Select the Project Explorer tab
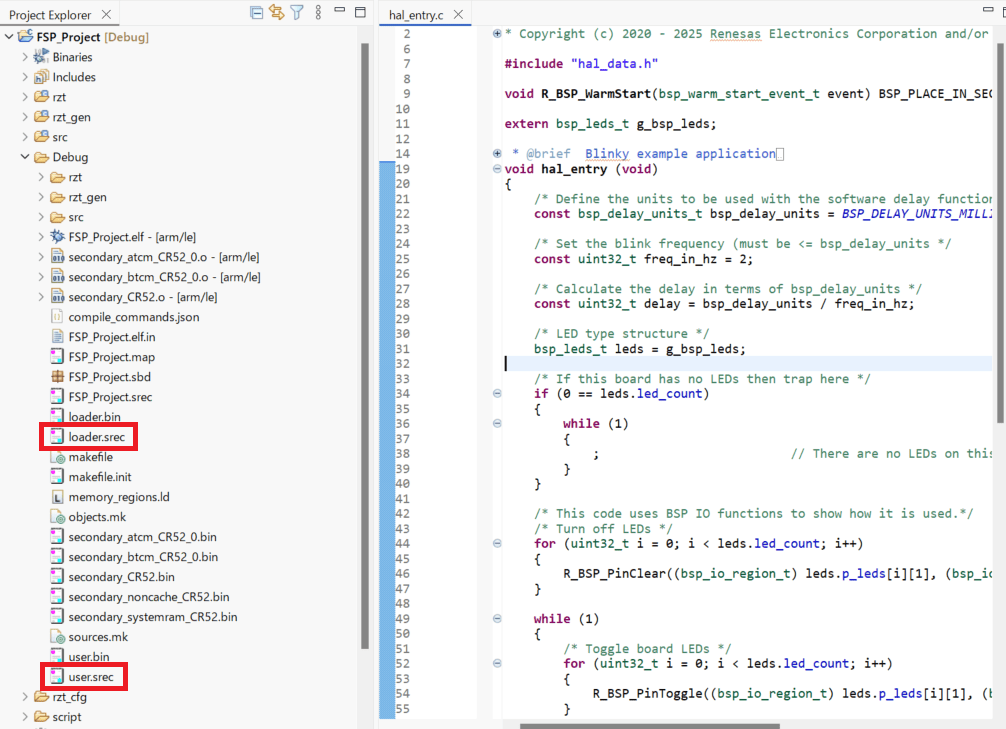The image size is (1006, 729). pyautogui.click(x=48, y=15)
